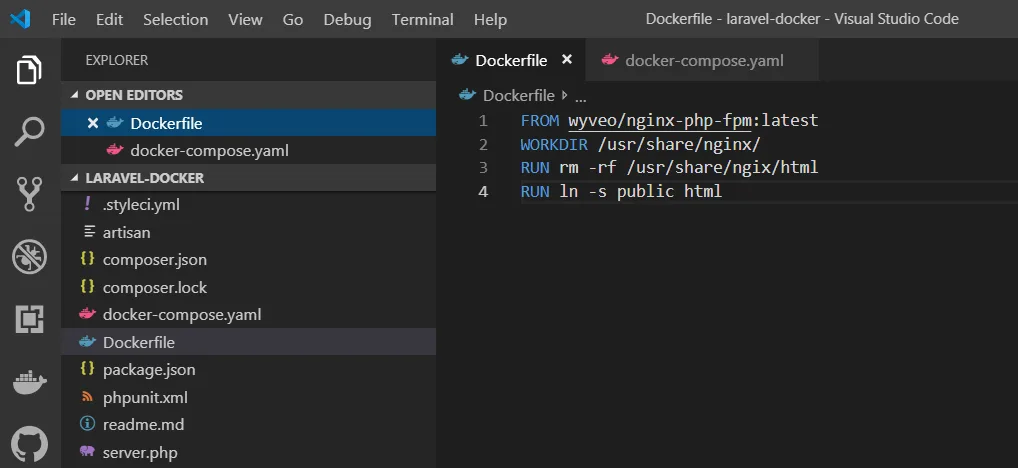
Task: Click the breadcrumb Dockerfile whale icon
Action: pyautogui.click(x=467, y=95)
